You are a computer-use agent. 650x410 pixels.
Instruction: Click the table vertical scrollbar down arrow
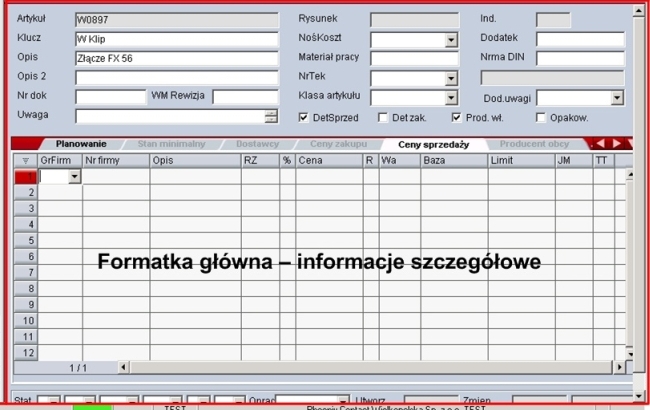[x=630, y=354]
